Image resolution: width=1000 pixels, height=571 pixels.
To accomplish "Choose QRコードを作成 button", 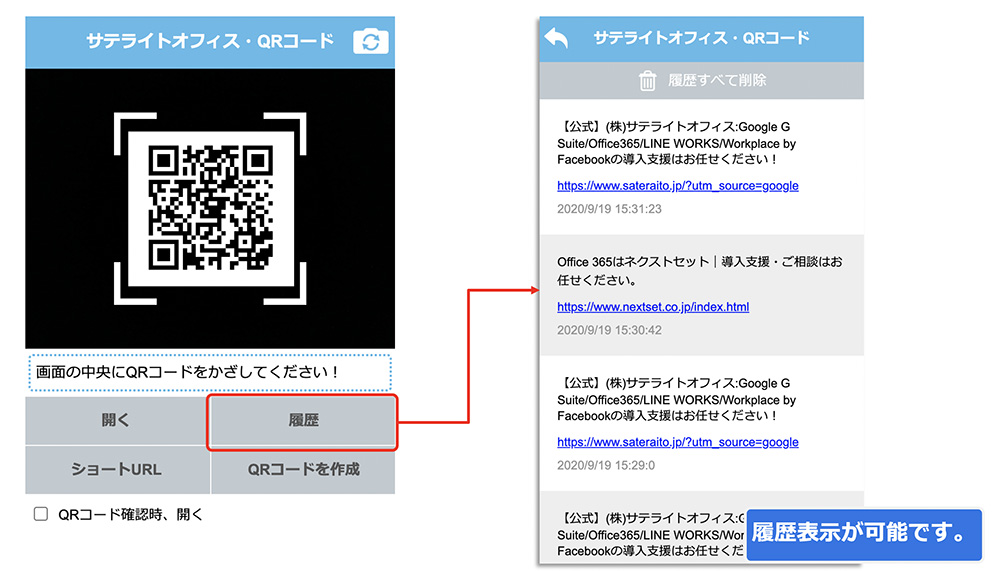I will tap(303, 470).
